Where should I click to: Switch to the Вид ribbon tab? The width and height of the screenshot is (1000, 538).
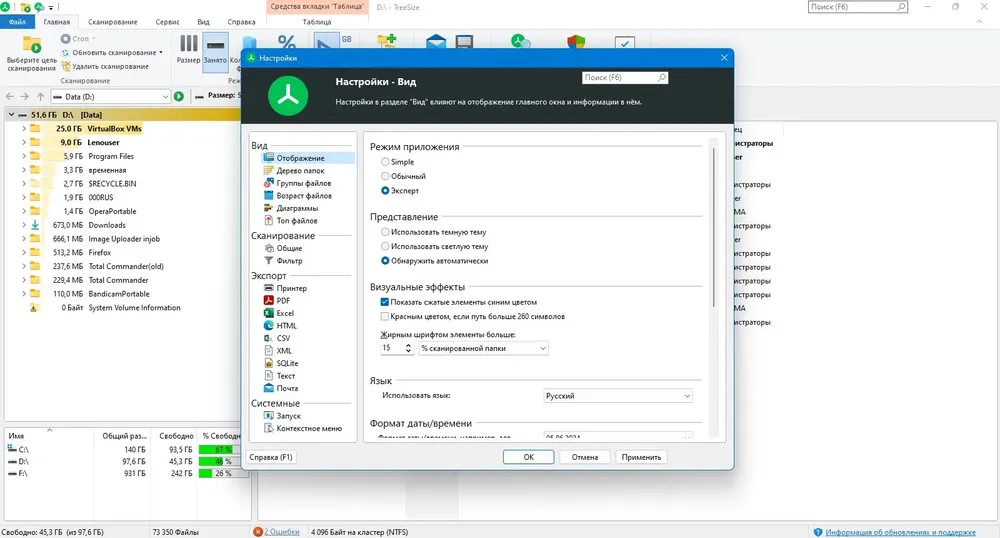pyautogui.click(x=203, y=22)
